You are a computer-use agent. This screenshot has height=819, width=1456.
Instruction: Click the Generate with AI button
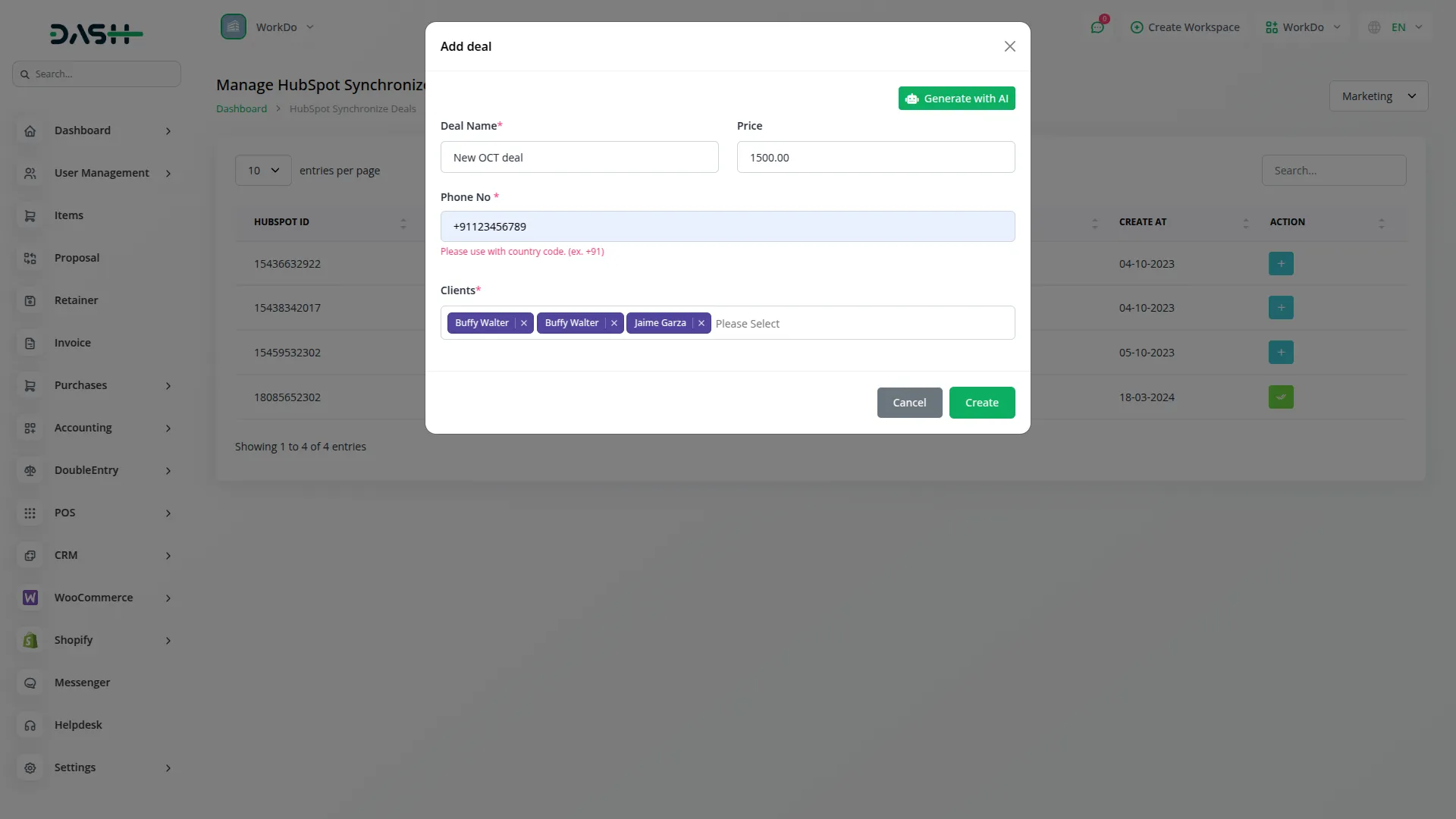(x=956, y=98)
